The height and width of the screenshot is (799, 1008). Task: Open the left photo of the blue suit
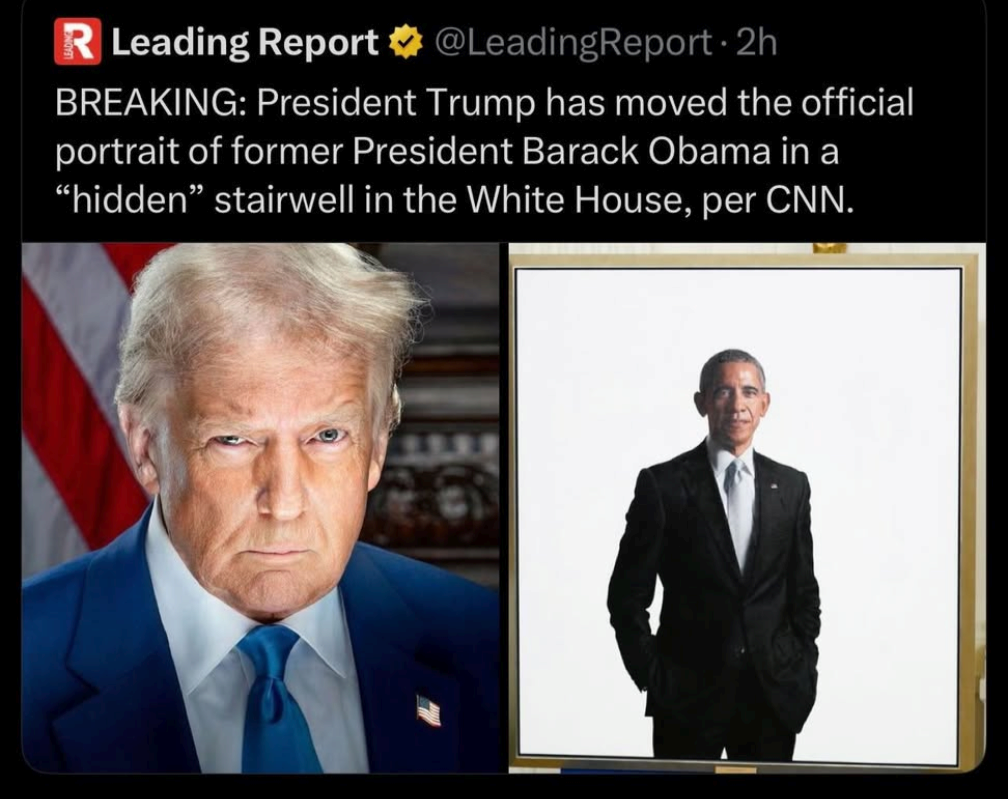pos(260,508)
